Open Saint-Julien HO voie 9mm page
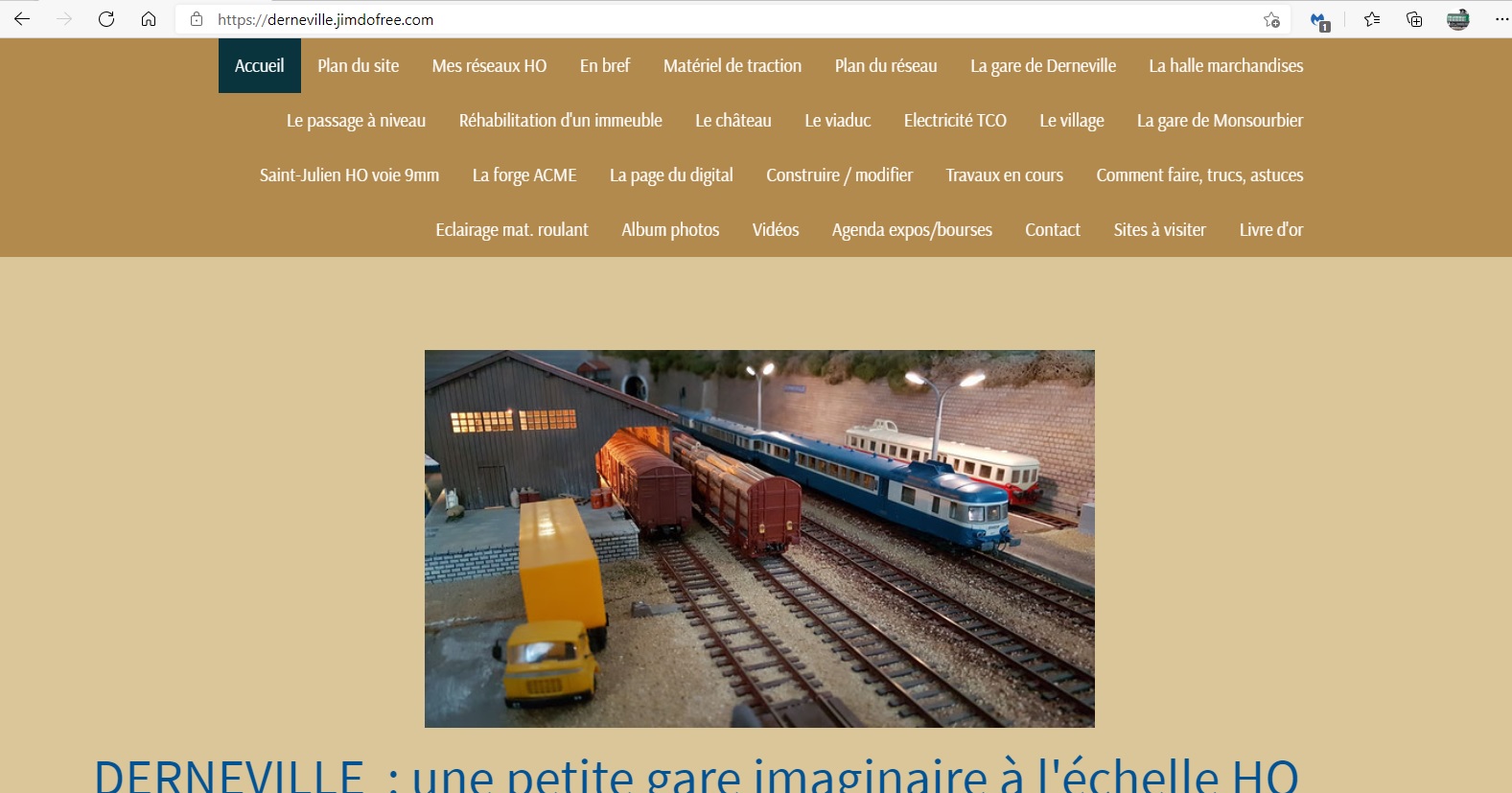 tap(349, 175)
